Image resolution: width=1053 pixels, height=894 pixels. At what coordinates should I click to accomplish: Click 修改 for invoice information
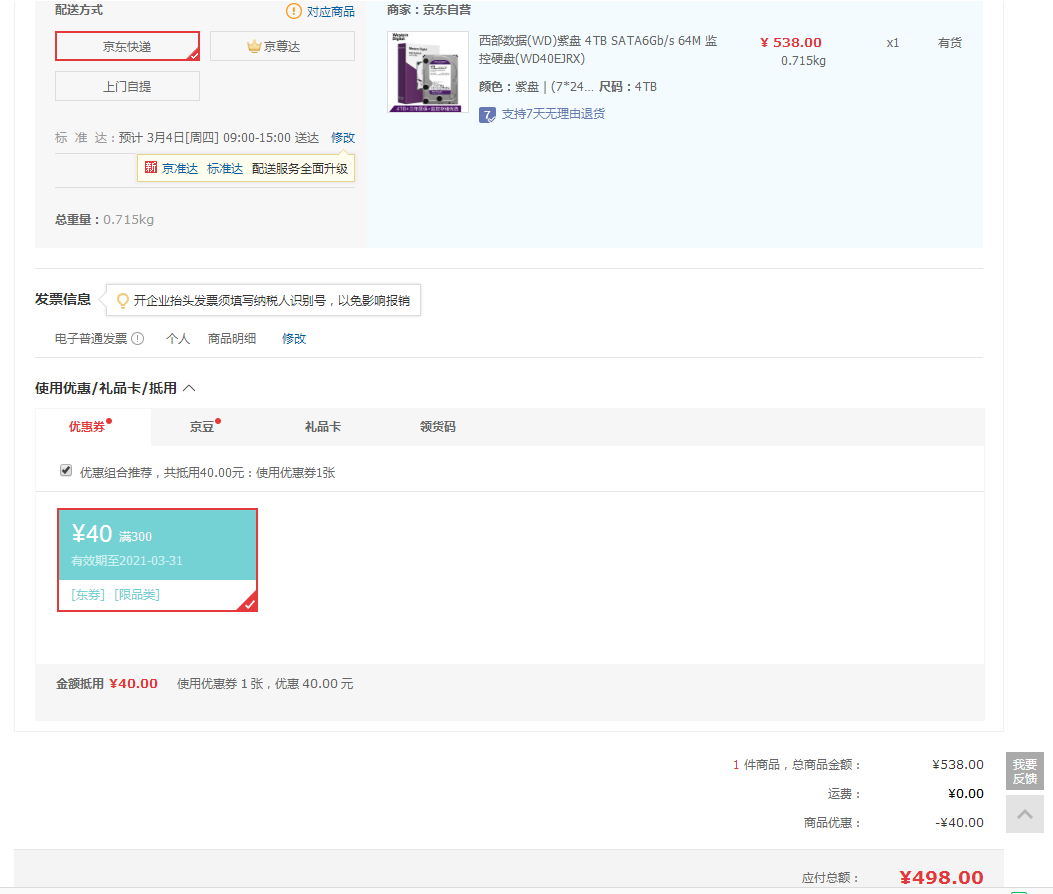pyautogui.click(x=294, y=339)
